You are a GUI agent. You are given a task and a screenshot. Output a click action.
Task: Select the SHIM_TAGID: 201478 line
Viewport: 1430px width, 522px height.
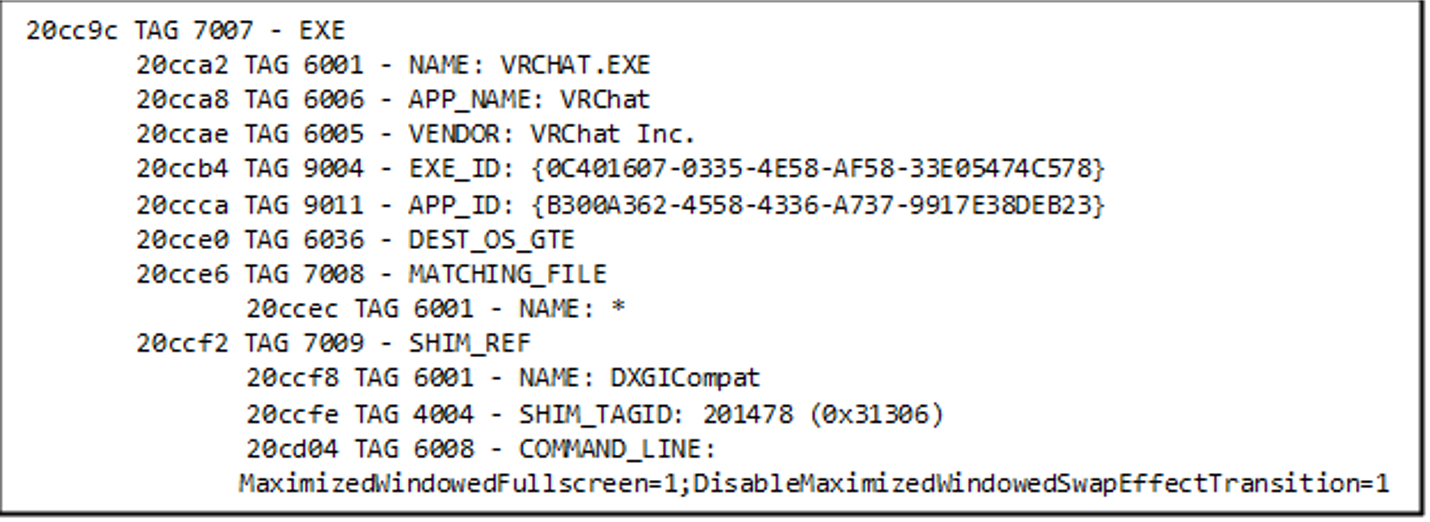point(594,414)
